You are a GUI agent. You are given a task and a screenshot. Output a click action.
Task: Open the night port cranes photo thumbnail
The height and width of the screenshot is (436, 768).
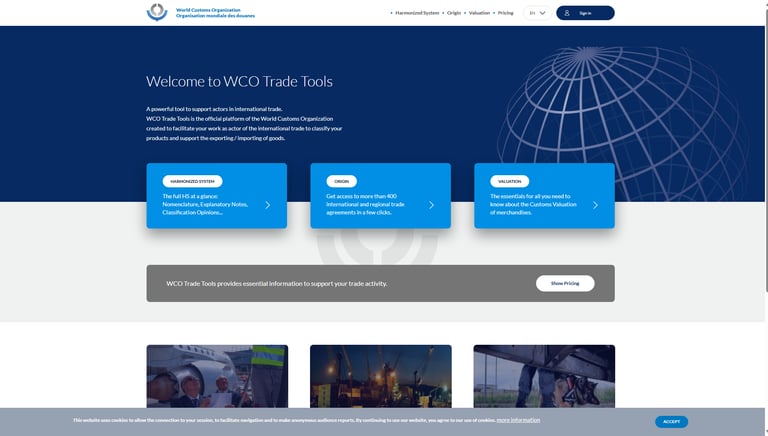coord(381,376)
